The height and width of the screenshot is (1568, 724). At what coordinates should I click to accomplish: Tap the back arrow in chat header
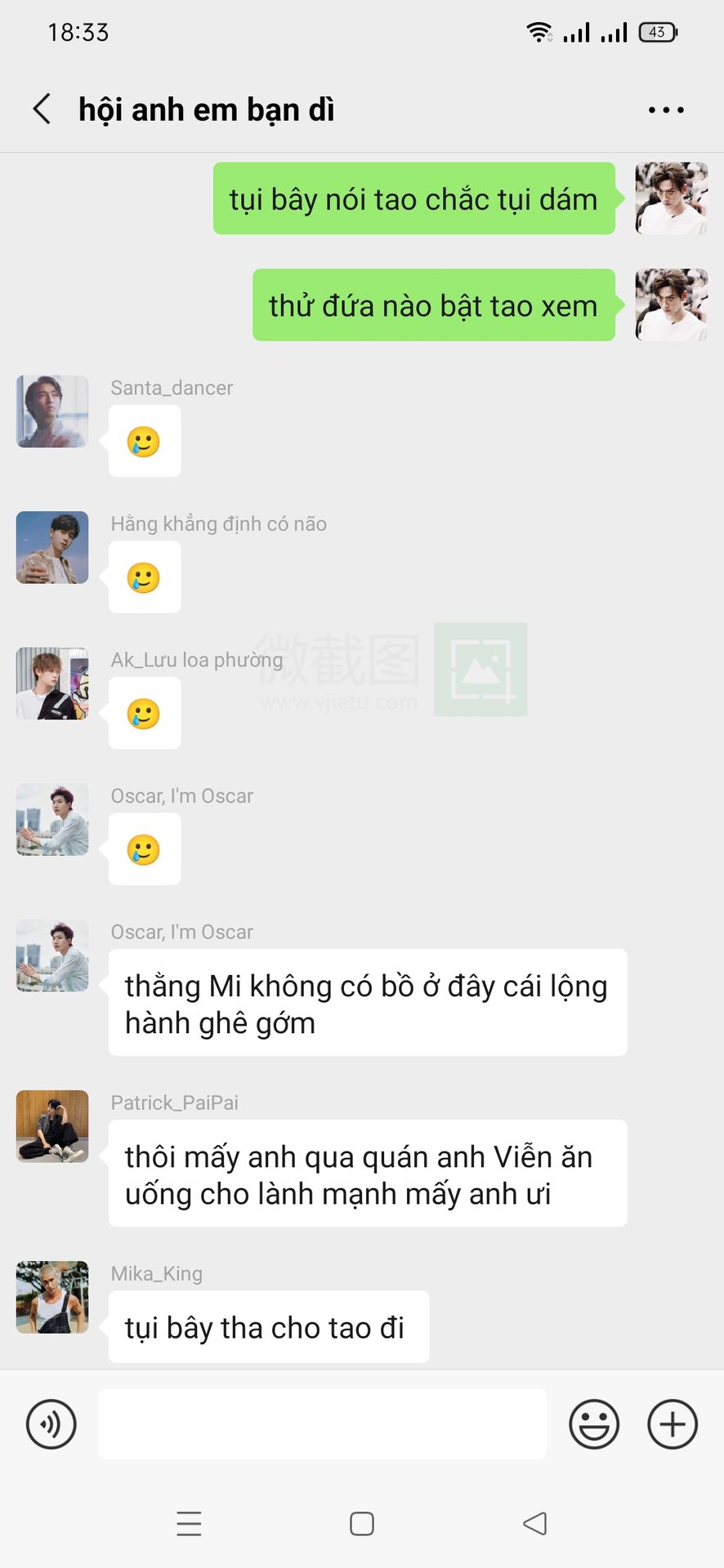pos(42,109)
